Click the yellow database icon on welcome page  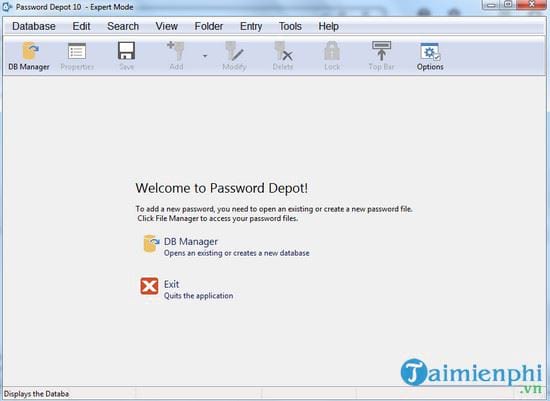point(151,243)
